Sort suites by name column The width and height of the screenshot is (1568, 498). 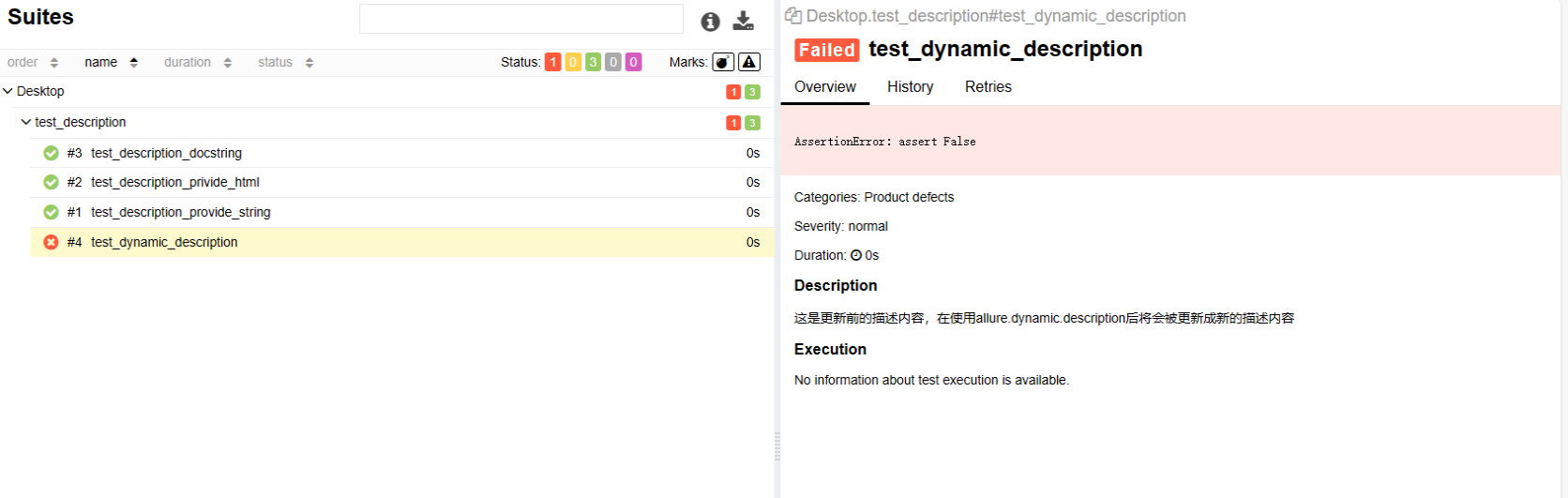(x=111, y=62)
